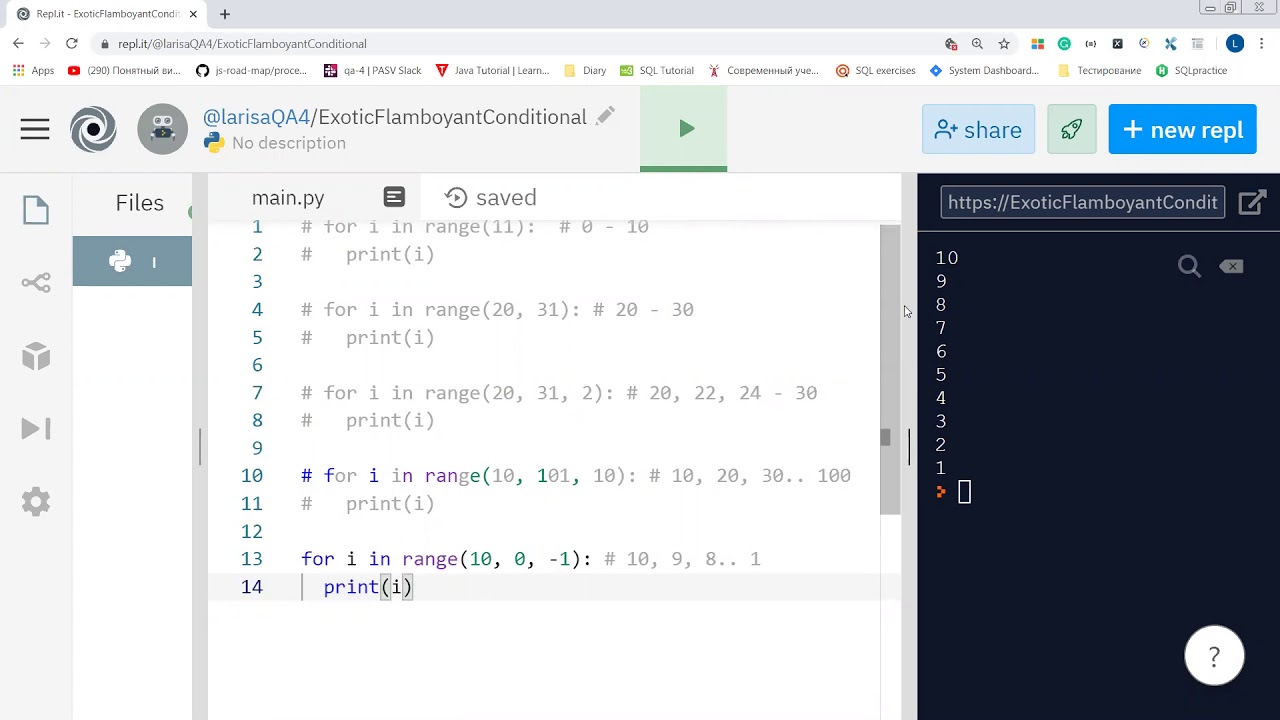The width and height of the screenshot is (1280, 720).
Task: Click No description text
Action: [x=289, y=143]
